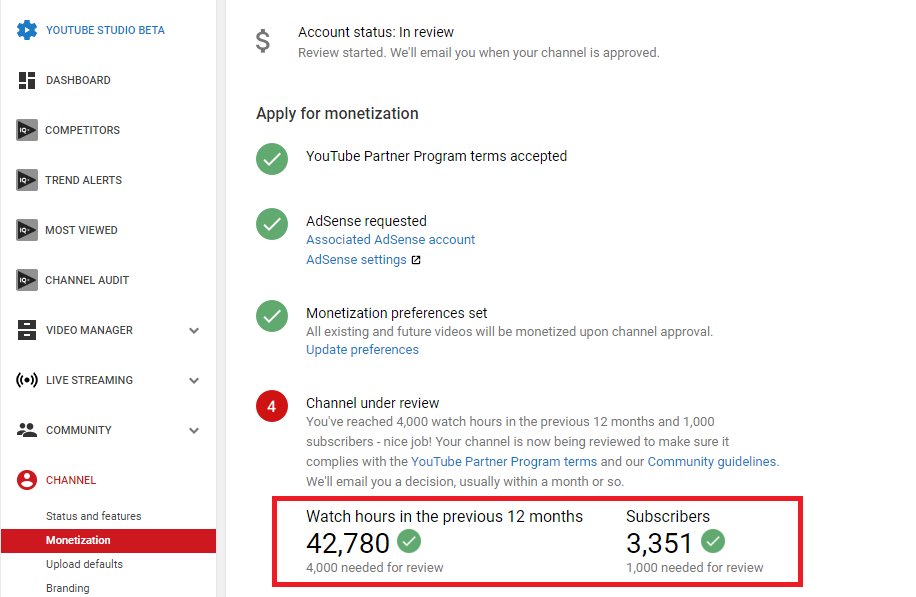The width and height of the screenshot is (916, 597).
Task: Click the Competitors IQ icon
Action: (27, 130)
